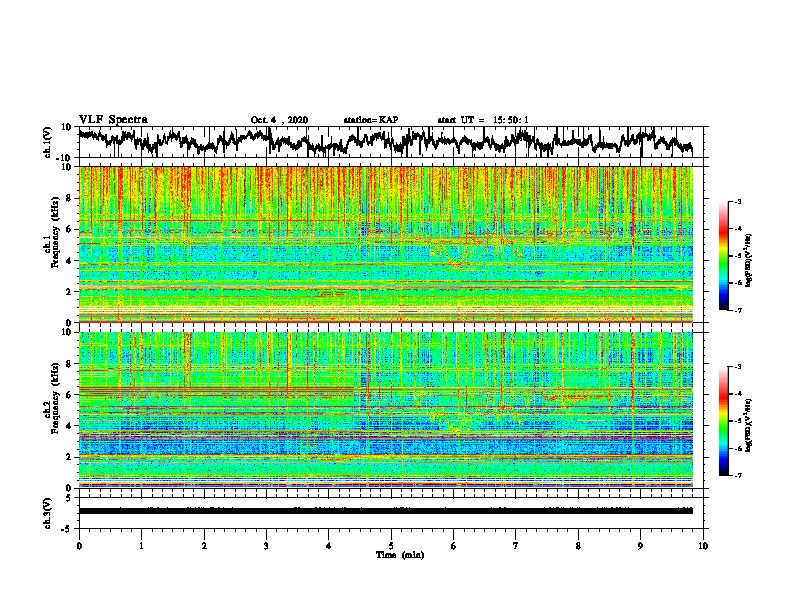Click time axis tick label '0'
Image resolution: width=792 pixels, height=612 pixels.
79,545
